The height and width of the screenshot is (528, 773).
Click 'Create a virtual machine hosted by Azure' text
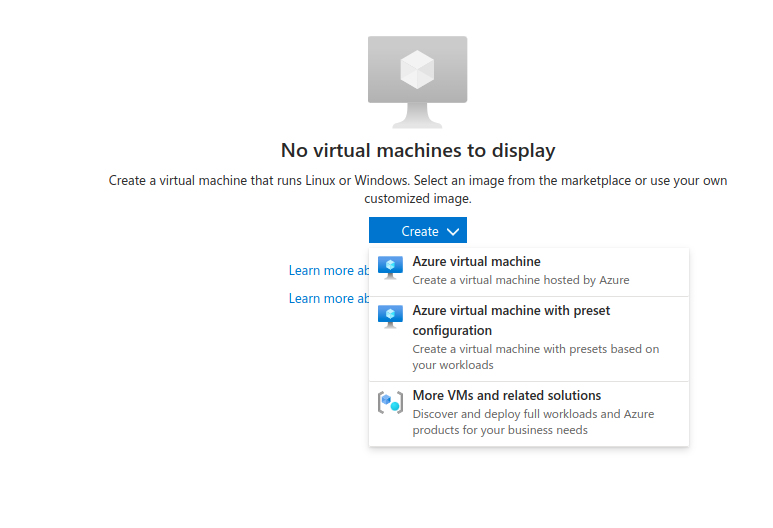click(x=521, y=280)
